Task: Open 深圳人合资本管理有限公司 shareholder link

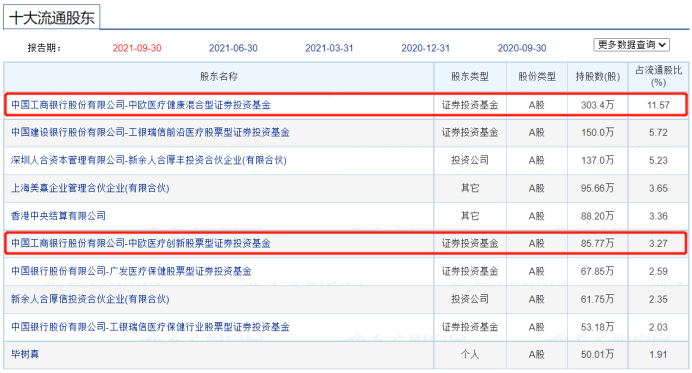Action: [149, 160]
